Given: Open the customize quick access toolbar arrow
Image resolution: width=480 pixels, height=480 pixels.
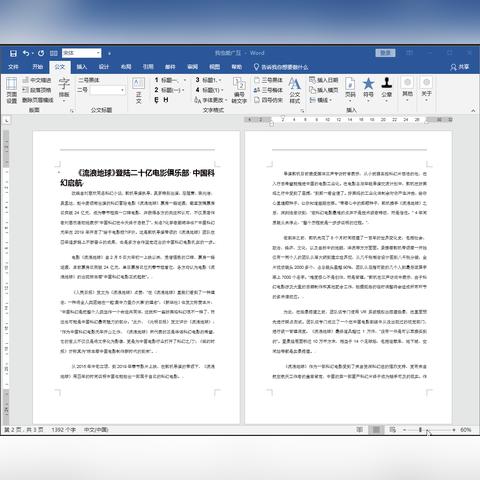Looking at the screenshot, I should [109, 53].
